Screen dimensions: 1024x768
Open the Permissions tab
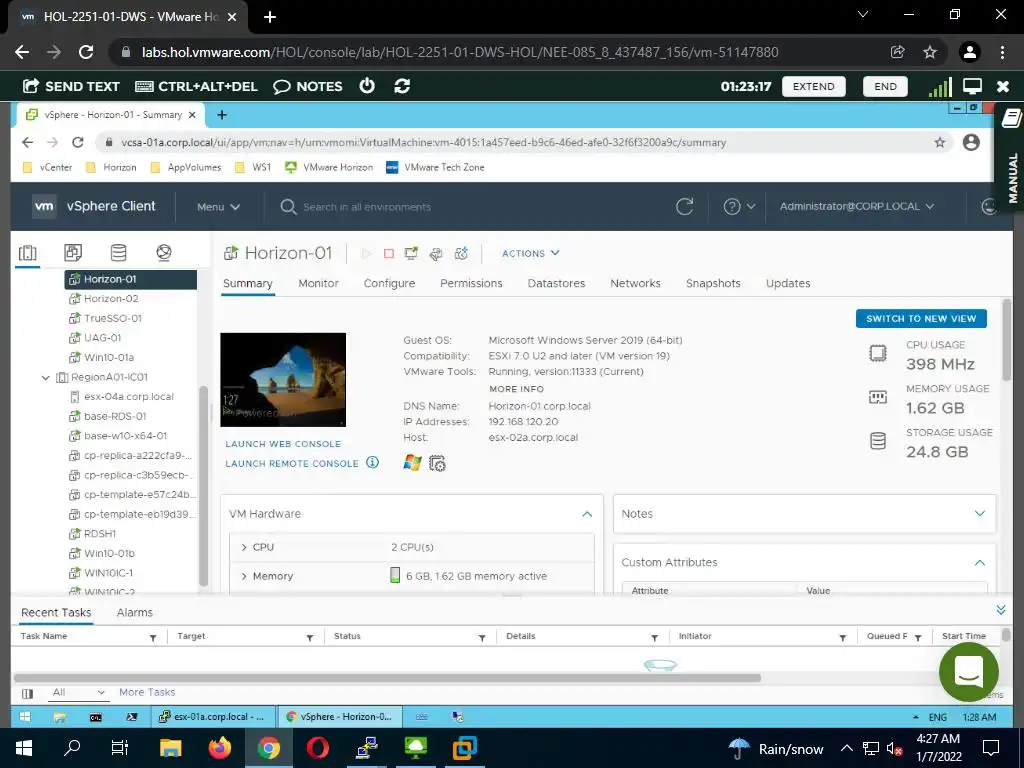[x=471, y=283]
